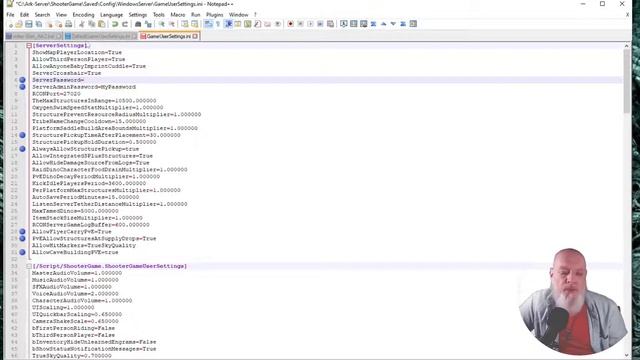Click the ItemStackSizeMultiplier=1.000000 line

click(x=87, y=218)
